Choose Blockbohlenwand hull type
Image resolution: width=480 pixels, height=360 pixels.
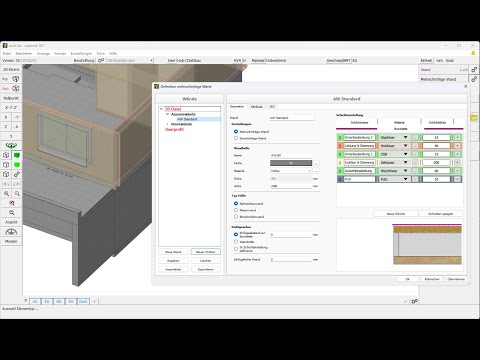coord(236,217)
